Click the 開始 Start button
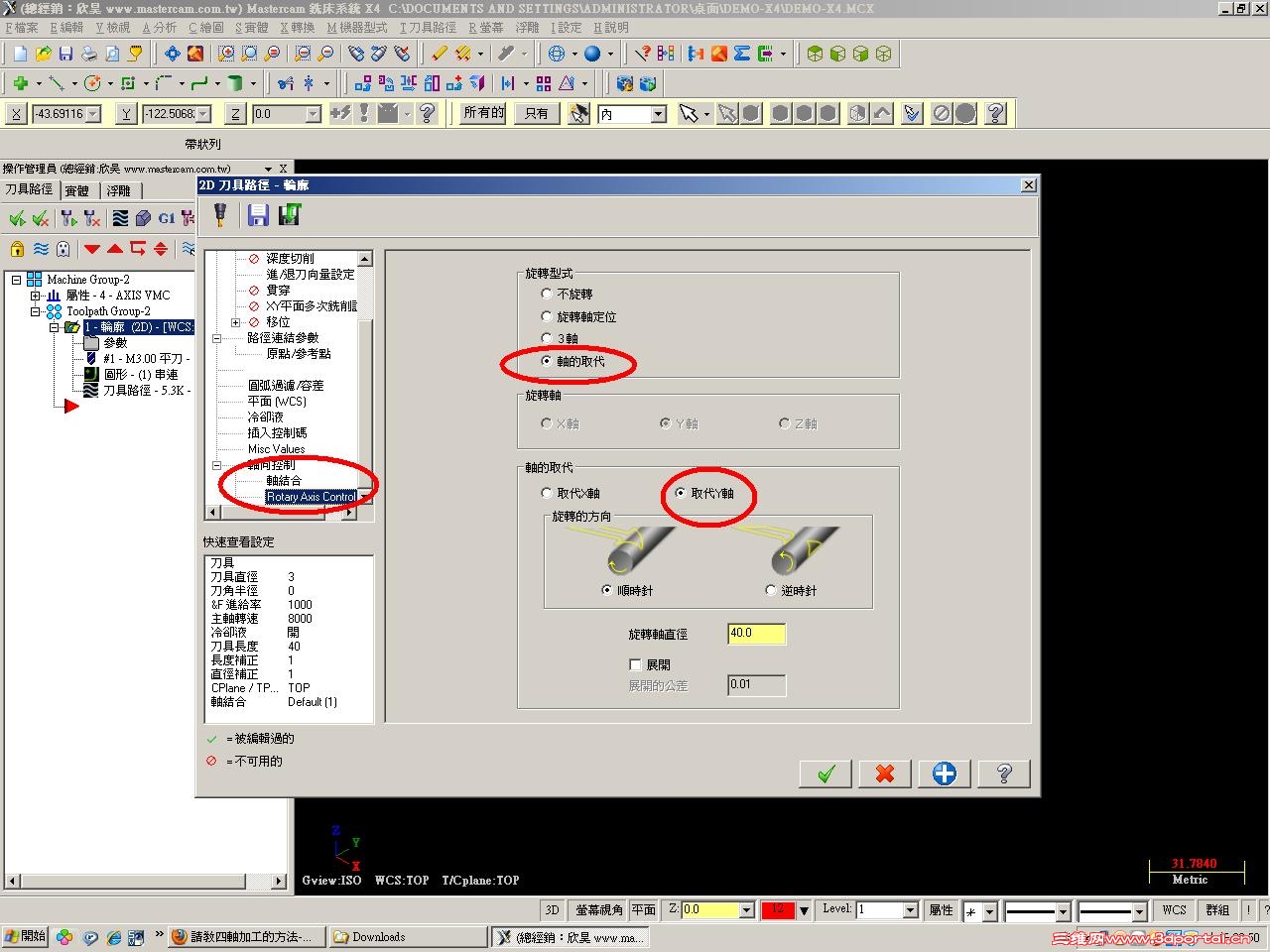Image resolution: width=1270 pixels, height=952 pixels. click(24, 936)
